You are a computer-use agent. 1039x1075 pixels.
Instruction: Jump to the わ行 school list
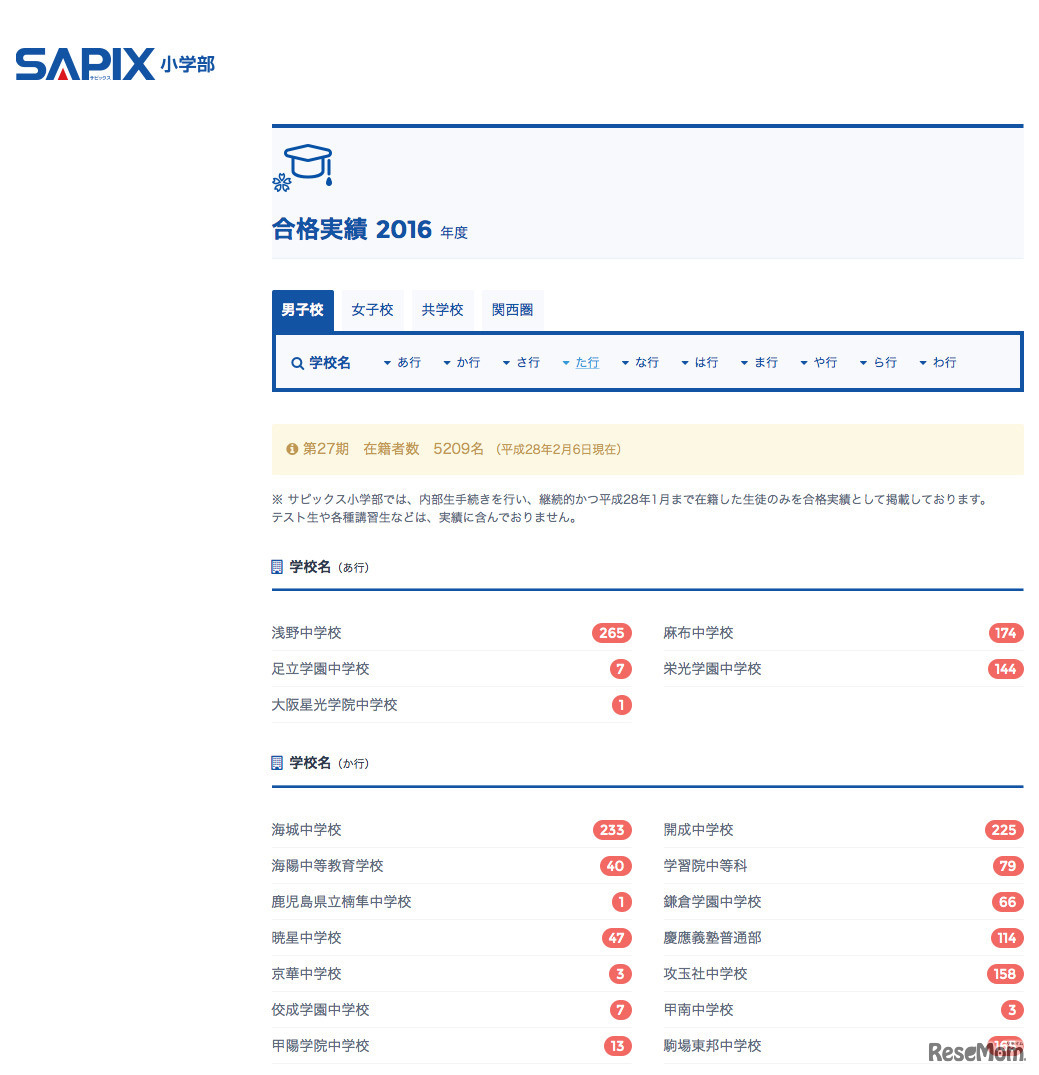click(x=938, y=363)
